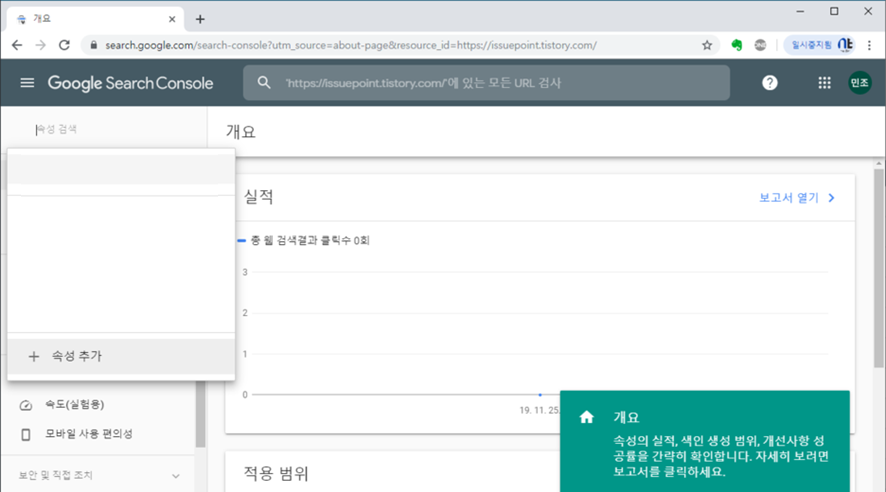Reload the current page
The width and height of the screenshot is (886, 492).
[64, 45]
